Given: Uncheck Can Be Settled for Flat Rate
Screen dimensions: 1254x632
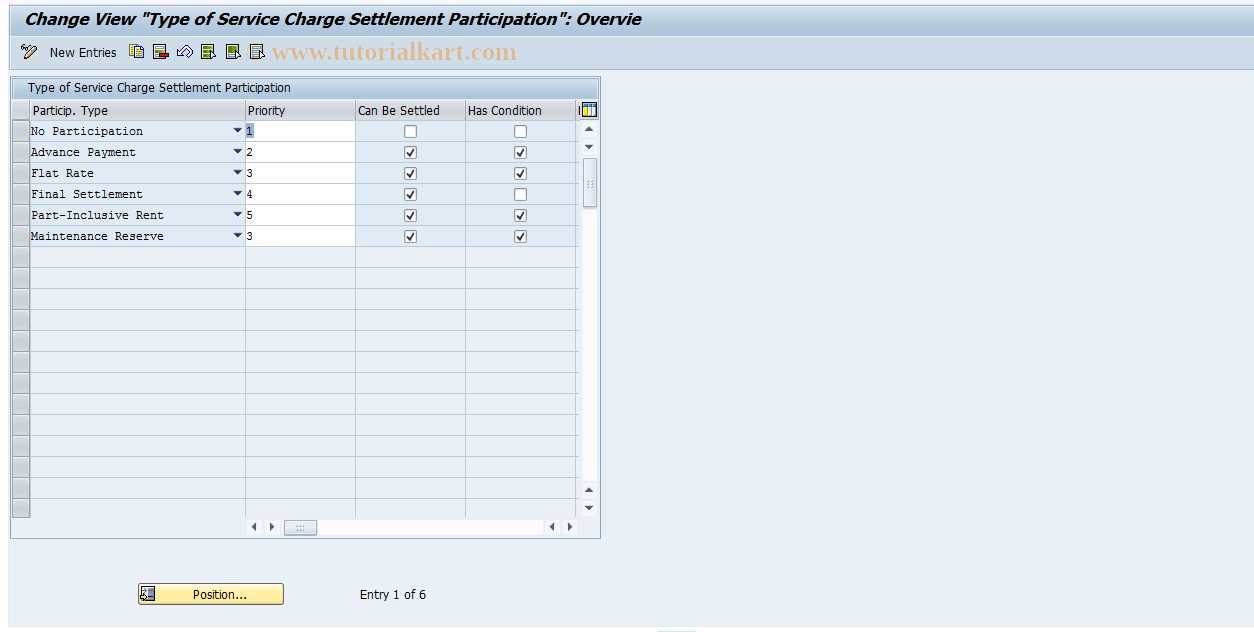Looking at the screenshot, I should [410, 173].
